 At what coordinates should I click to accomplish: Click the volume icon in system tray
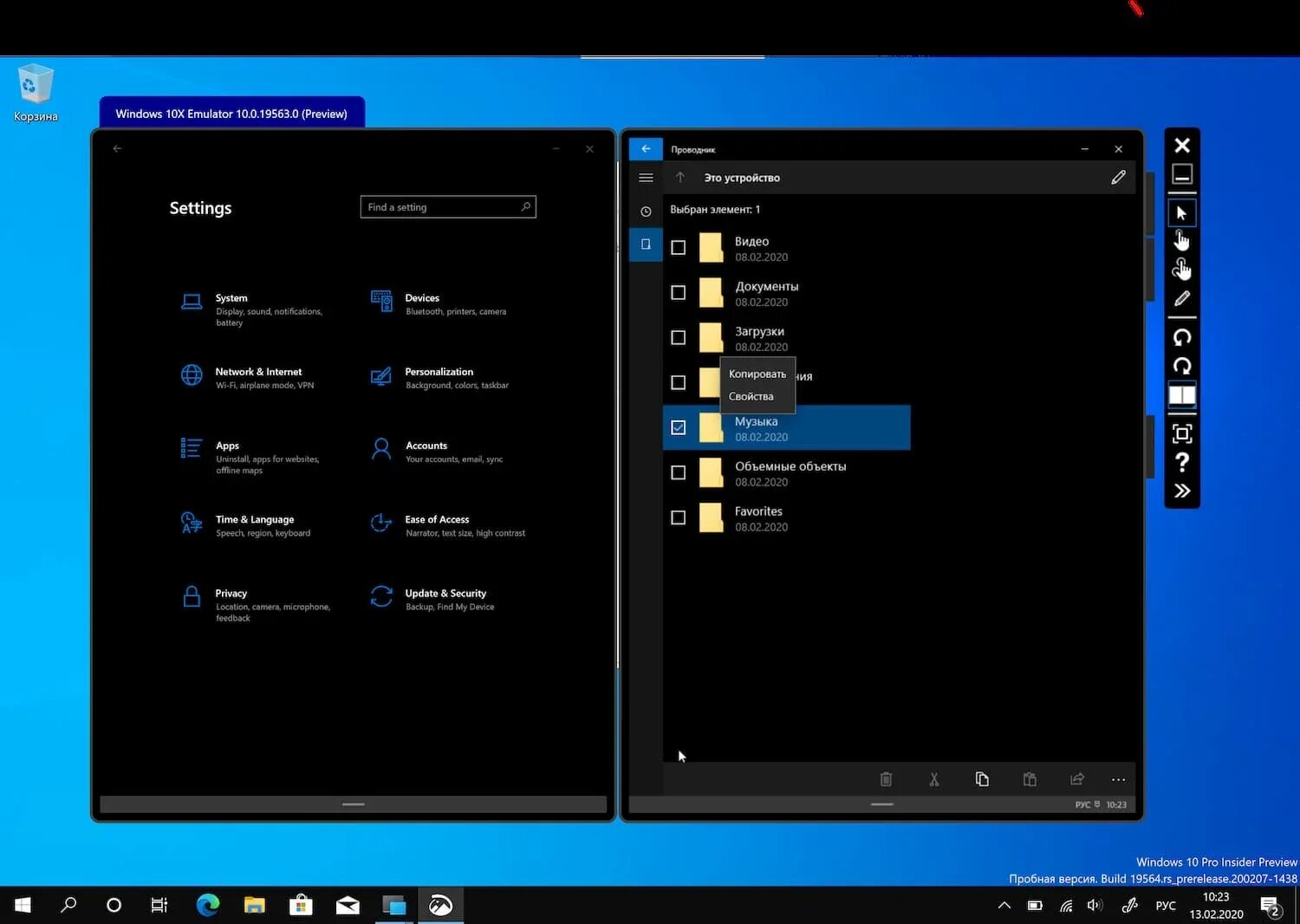point(1095,906)
